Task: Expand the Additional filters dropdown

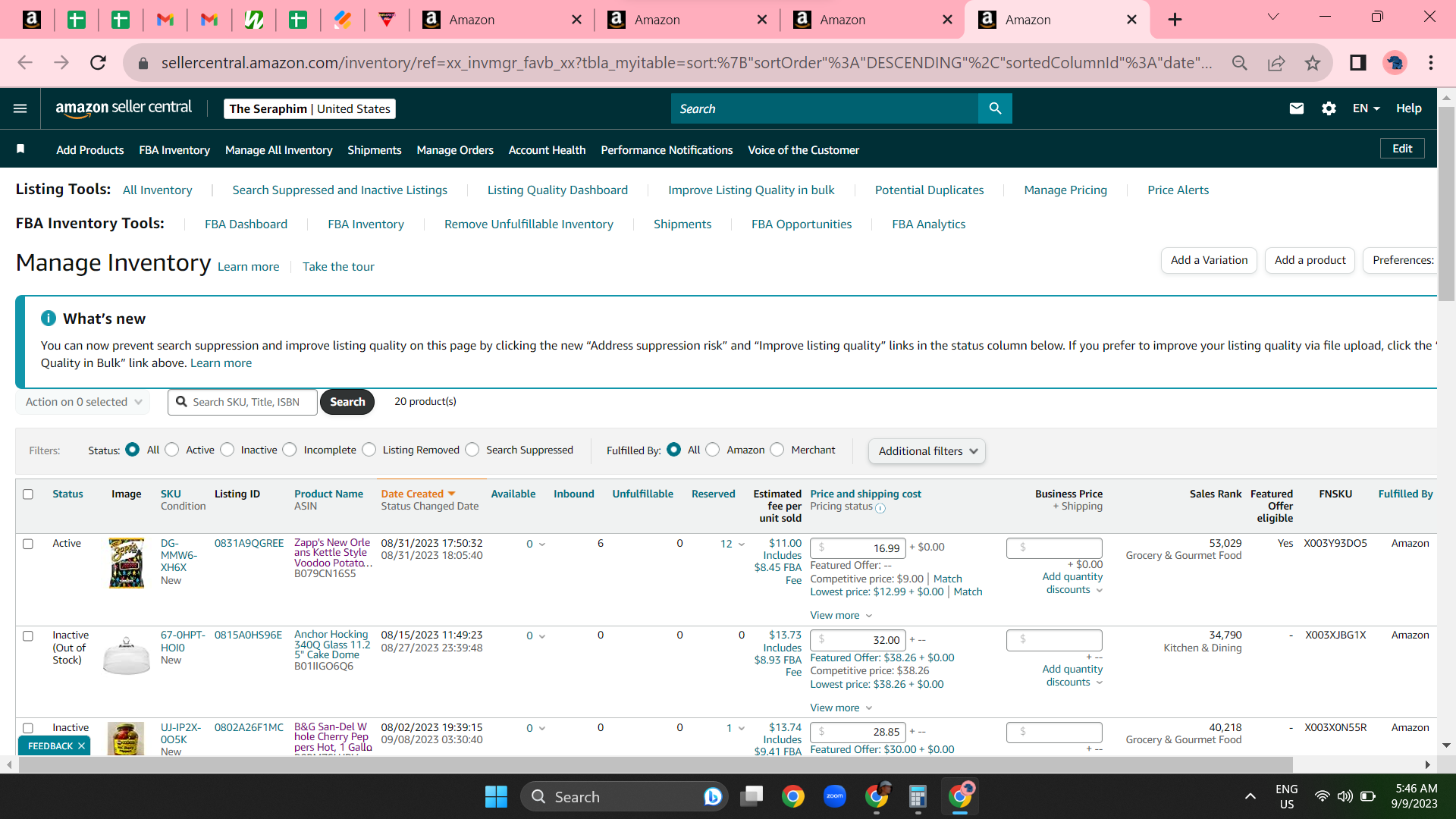Action: click(x=927, y=451)
